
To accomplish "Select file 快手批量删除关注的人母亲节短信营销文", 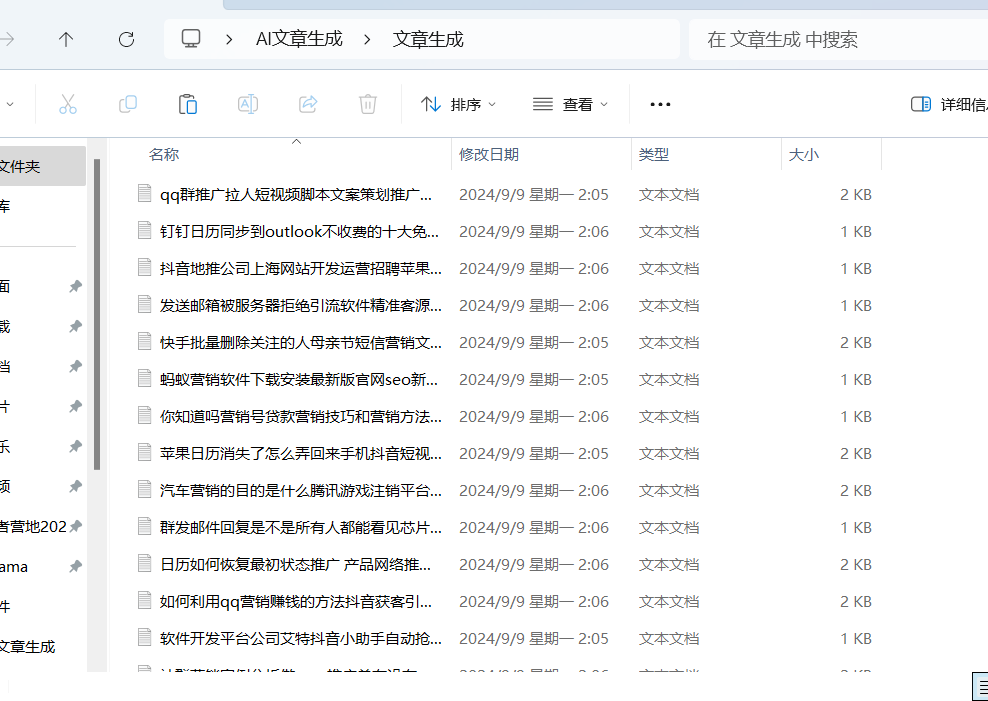I will point(301,343).
